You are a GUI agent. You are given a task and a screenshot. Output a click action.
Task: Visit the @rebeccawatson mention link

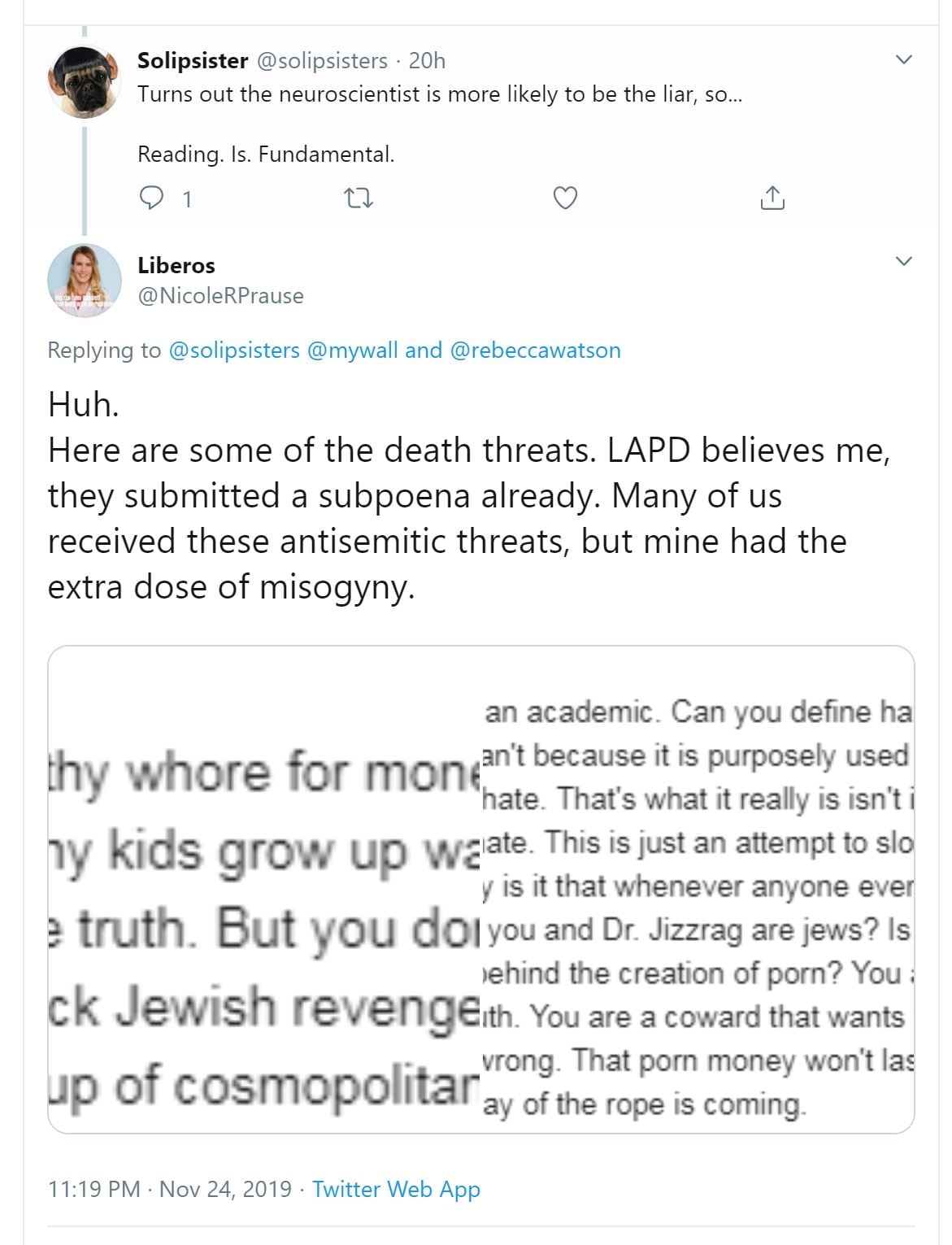(535, 350)
